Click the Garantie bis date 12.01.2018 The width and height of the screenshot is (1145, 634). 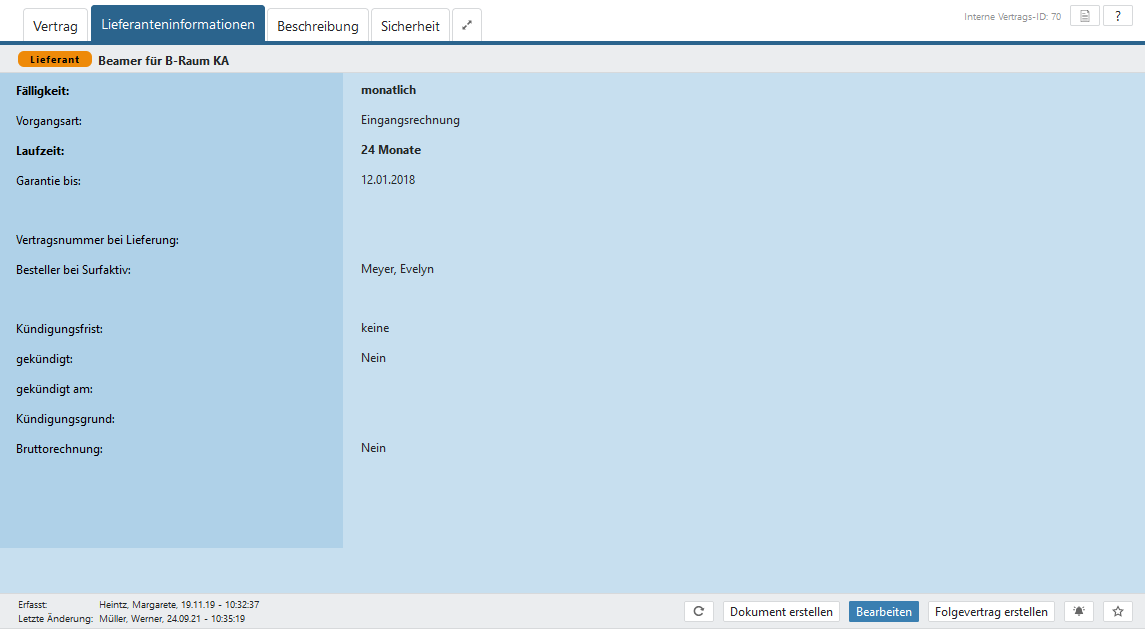coord(388,180)
